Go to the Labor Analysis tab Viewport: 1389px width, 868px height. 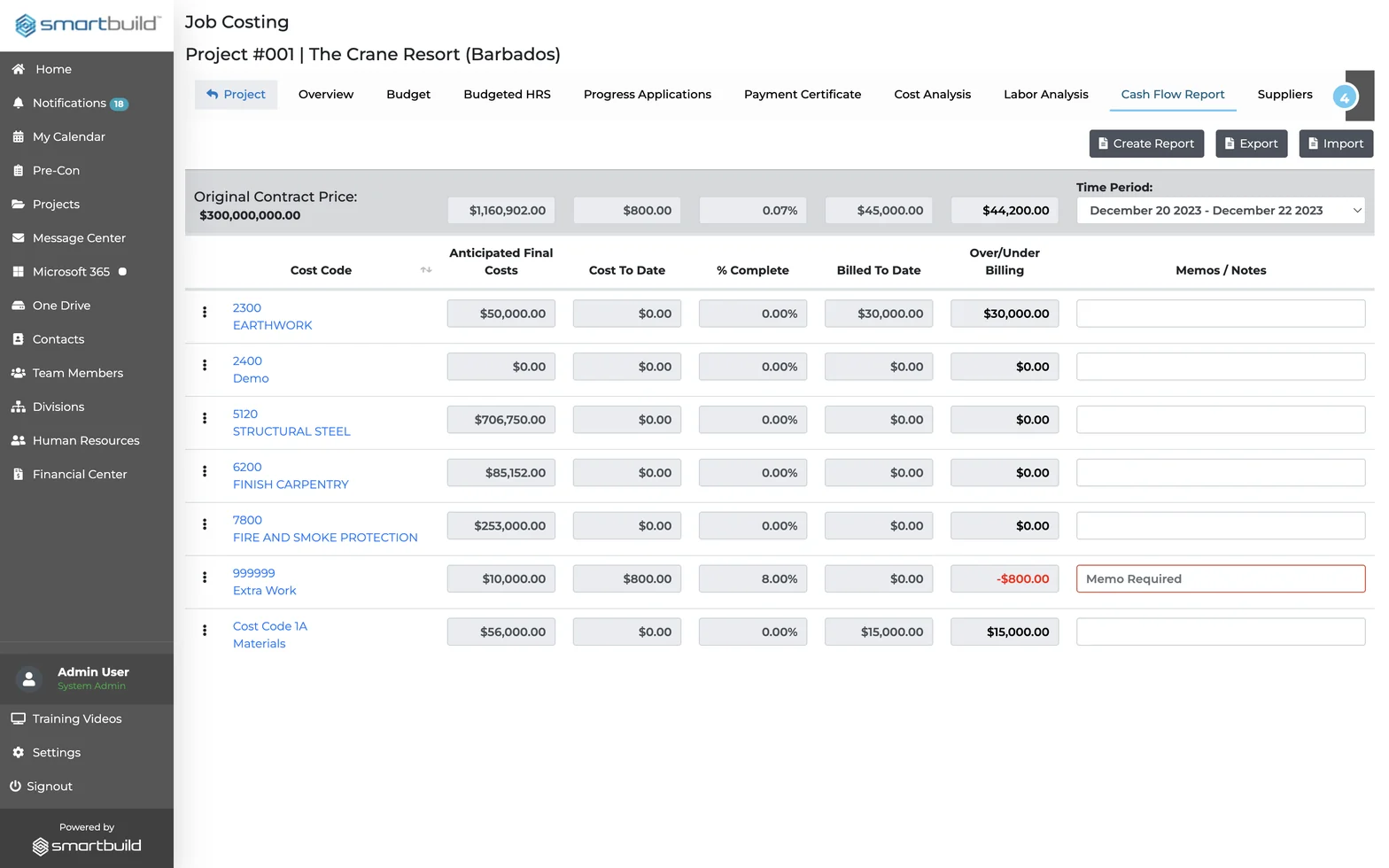point(1046,95)
